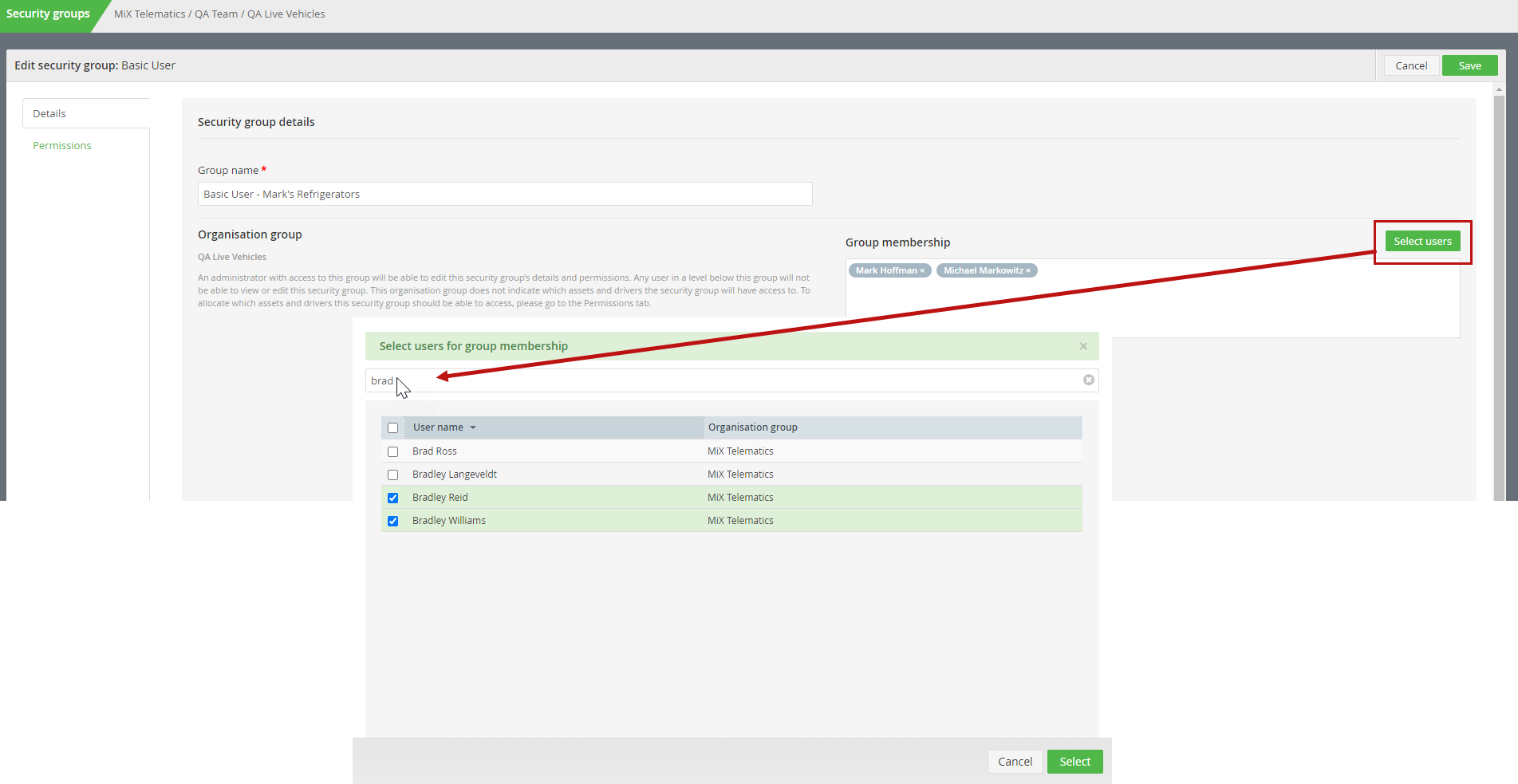1518x784 pixels.
Task: Open the Permissions tab
Action: click(x=62, y=146)
